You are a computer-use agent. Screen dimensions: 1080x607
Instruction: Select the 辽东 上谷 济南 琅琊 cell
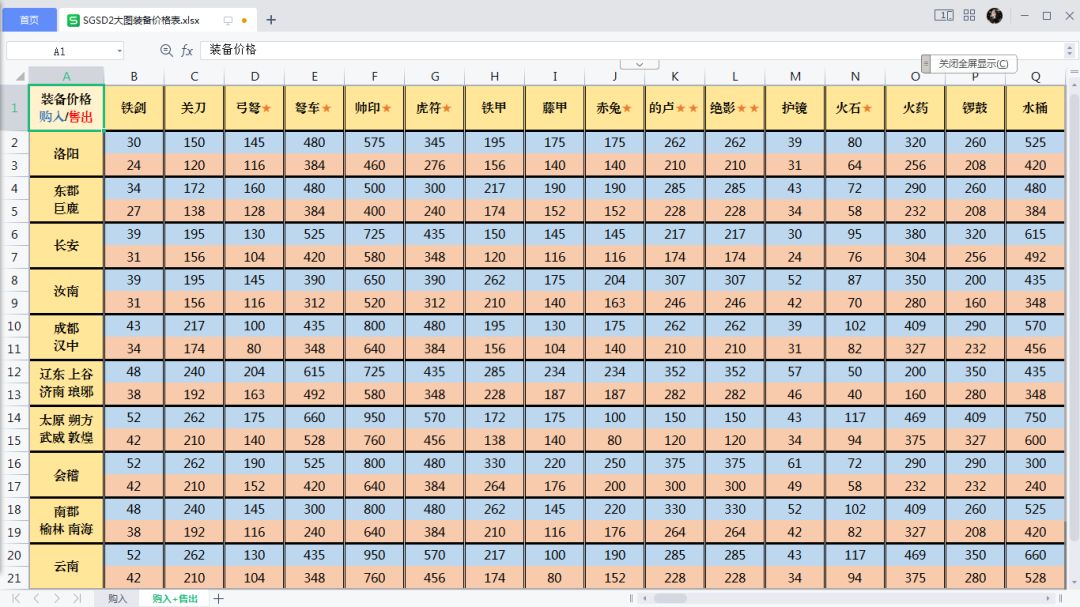(66, 383)
